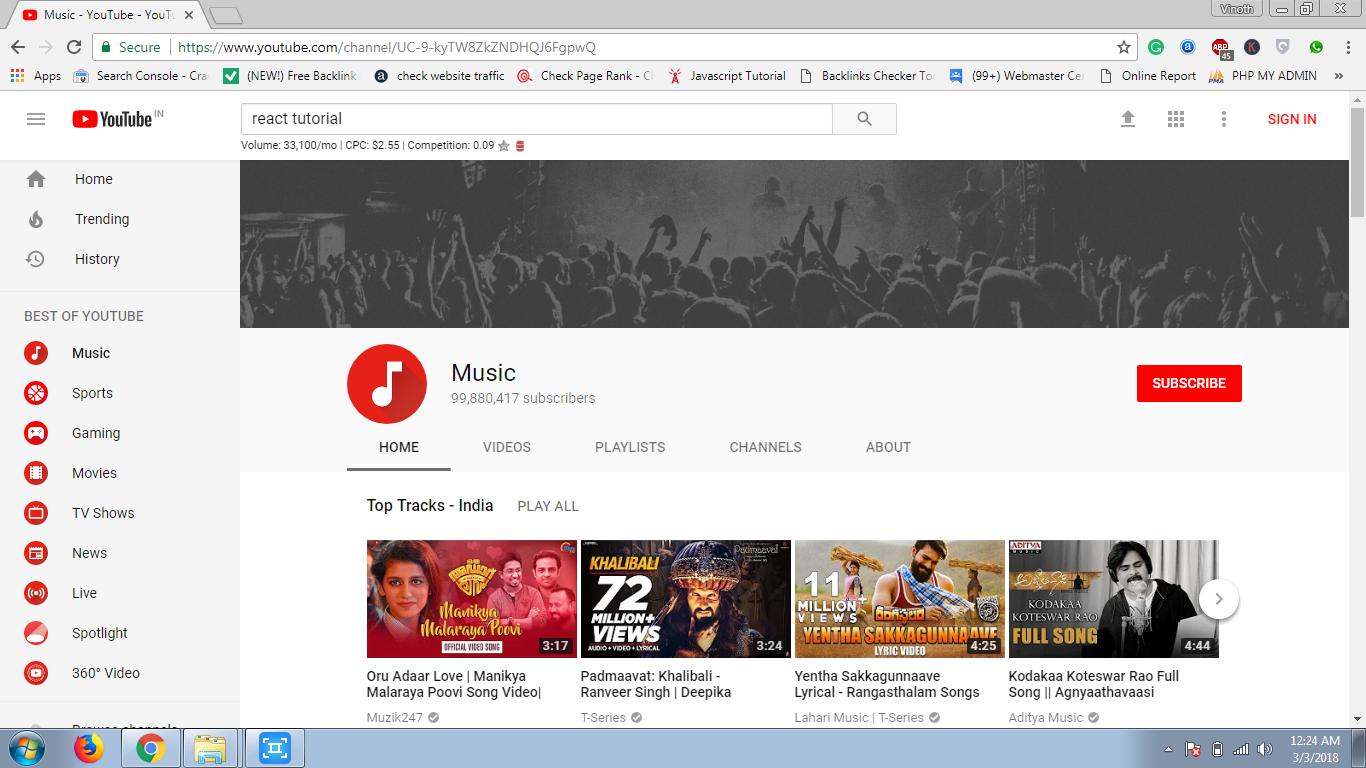The image size is (1366, 768).
Task: Click the Adblock Plus extension icon
Action: [1221, 48]
